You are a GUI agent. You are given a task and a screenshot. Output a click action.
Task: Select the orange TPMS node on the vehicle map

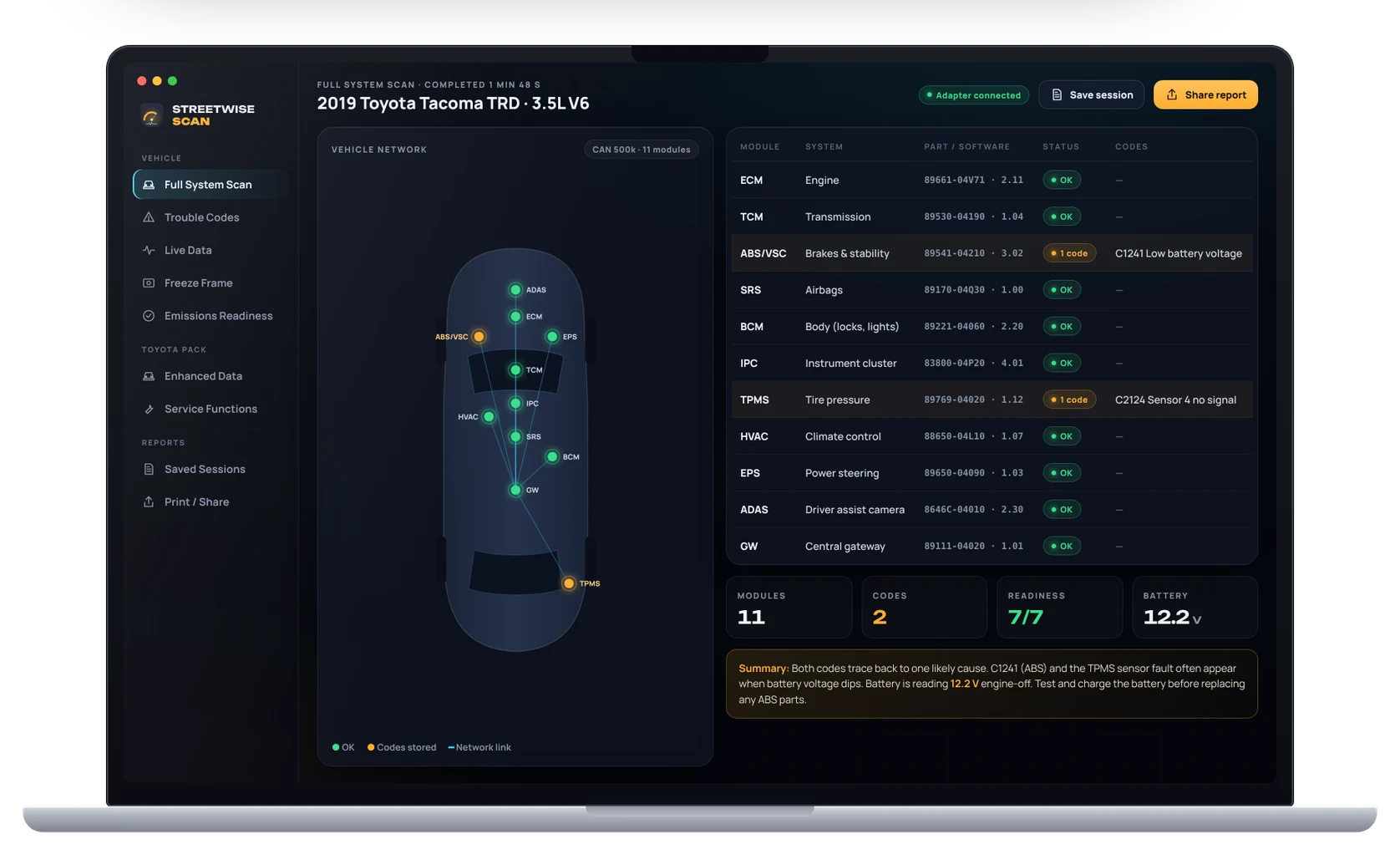[x=569, y=583]
